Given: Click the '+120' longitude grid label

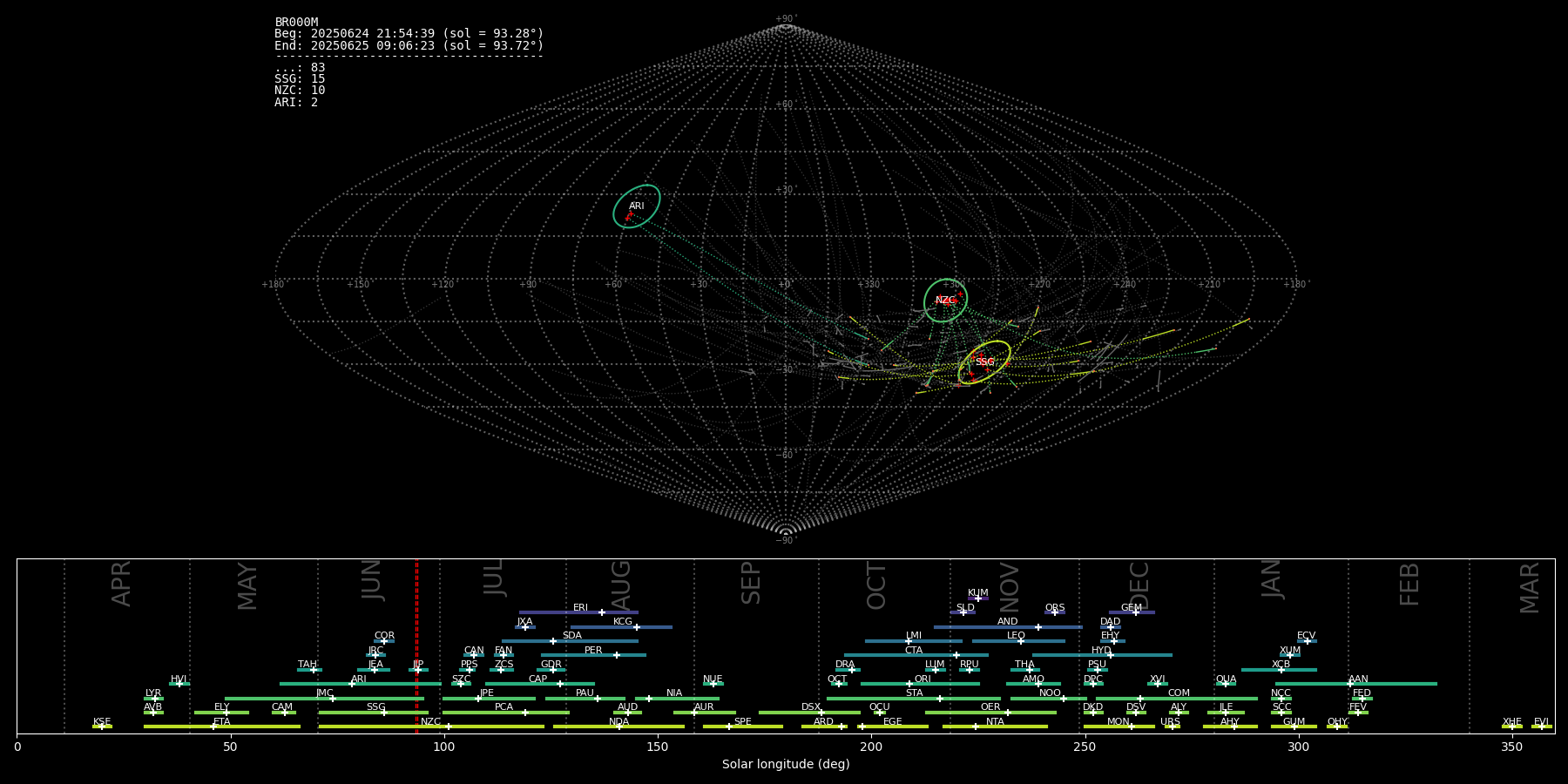Looking at the screenshot, I should pyautogui.click(x=443, y=285).
